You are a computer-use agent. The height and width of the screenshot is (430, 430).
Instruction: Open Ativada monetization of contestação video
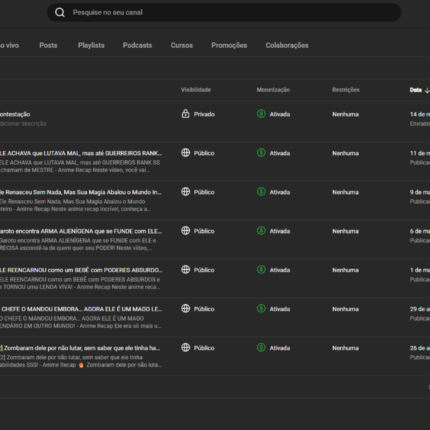(280, 114)
